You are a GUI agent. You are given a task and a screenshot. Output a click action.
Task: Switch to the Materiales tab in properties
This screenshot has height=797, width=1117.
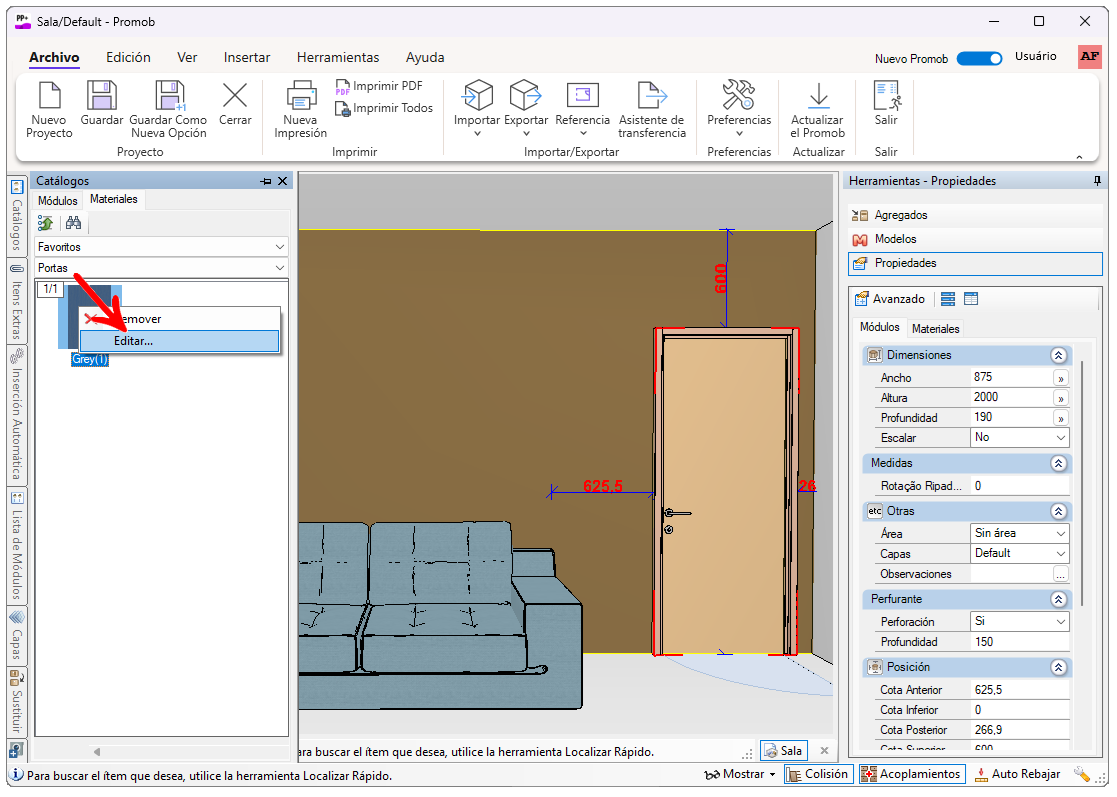[935, 329]
